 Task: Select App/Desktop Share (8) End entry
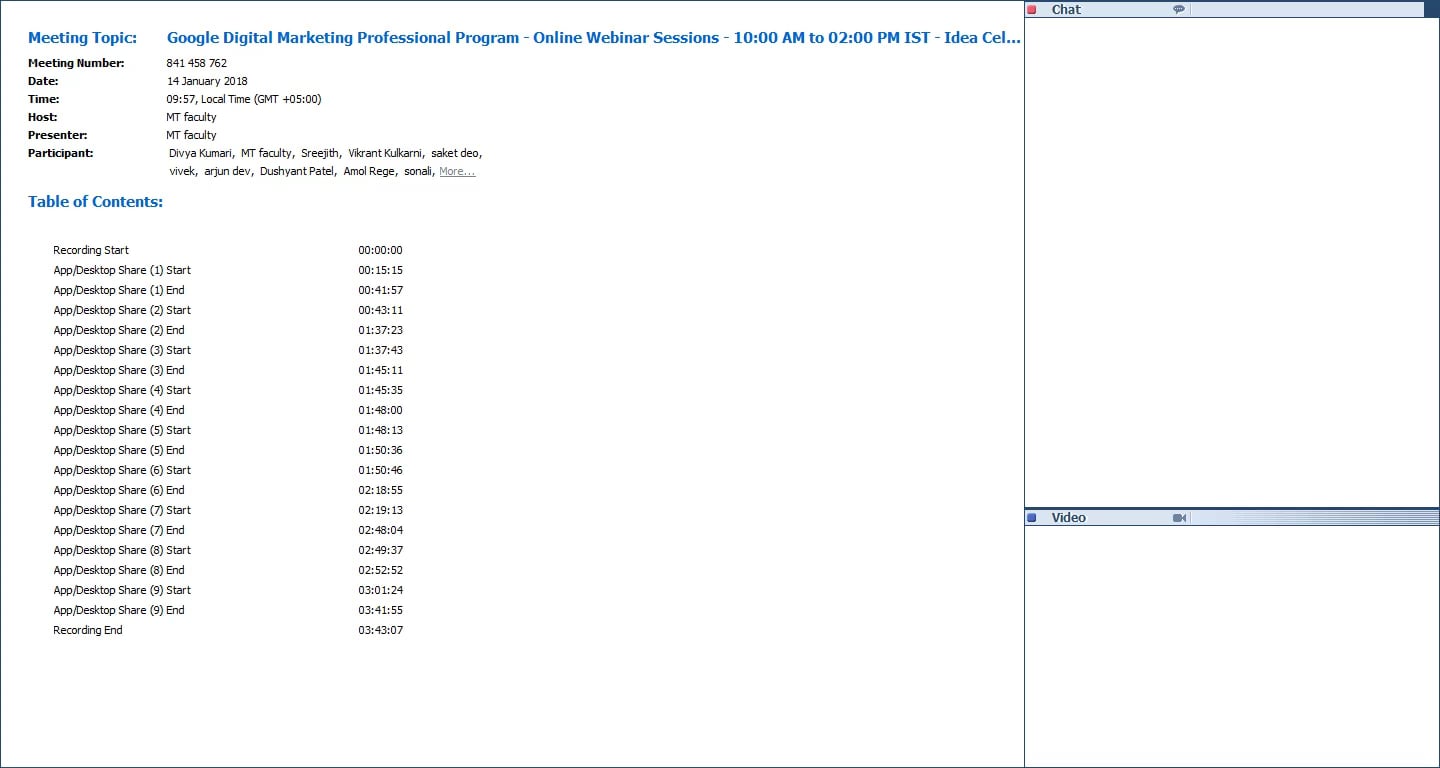pos(119,571)
